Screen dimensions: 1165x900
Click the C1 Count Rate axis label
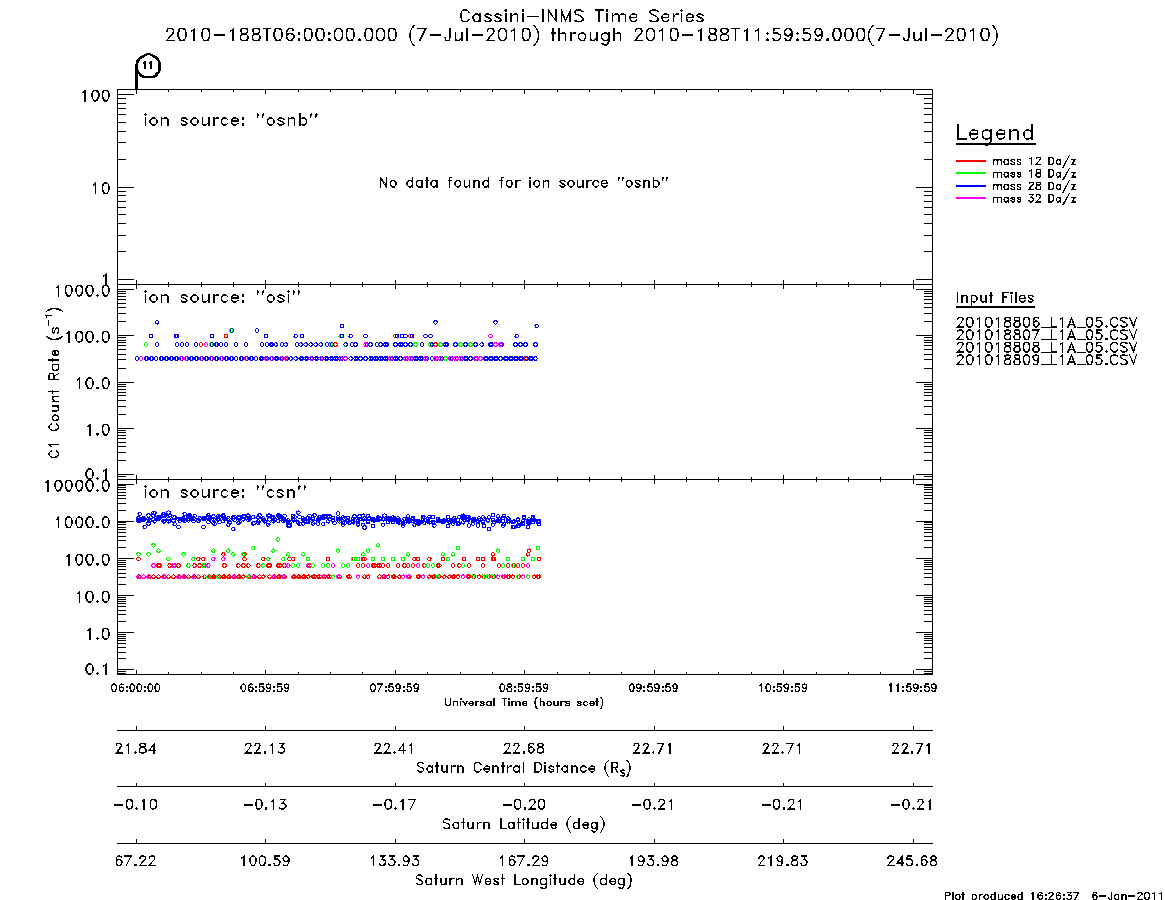click(x=53, y=383)
